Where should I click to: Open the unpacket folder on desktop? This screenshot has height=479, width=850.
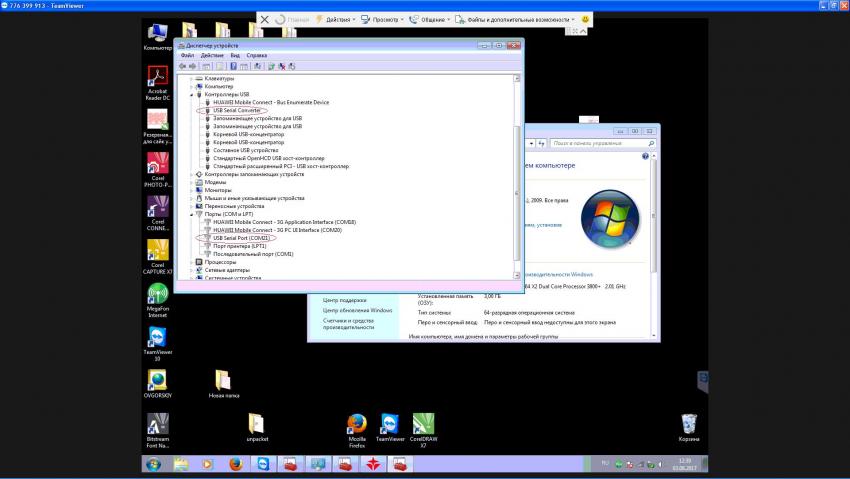tap(256, 424)
